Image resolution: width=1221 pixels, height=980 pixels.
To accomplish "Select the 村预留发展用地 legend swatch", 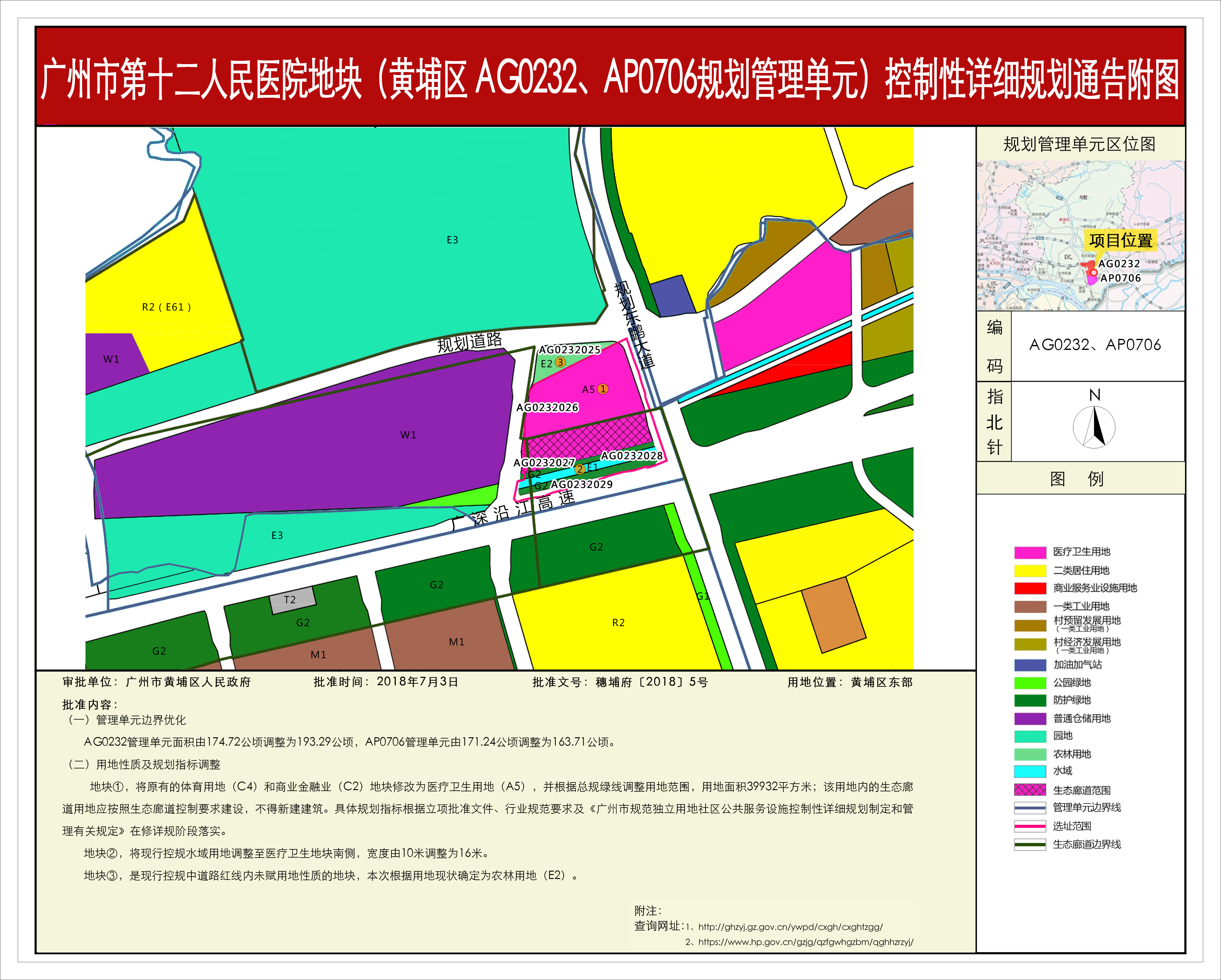I will (1030, 626).
